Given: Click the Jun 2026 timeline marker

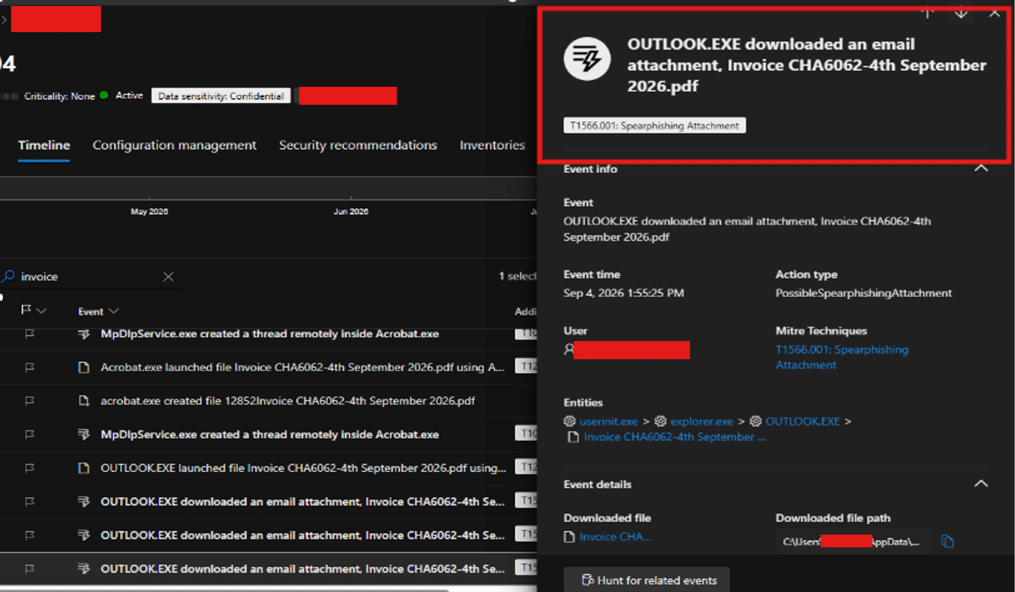Looking at the screenshot, I should coord(351,211).
